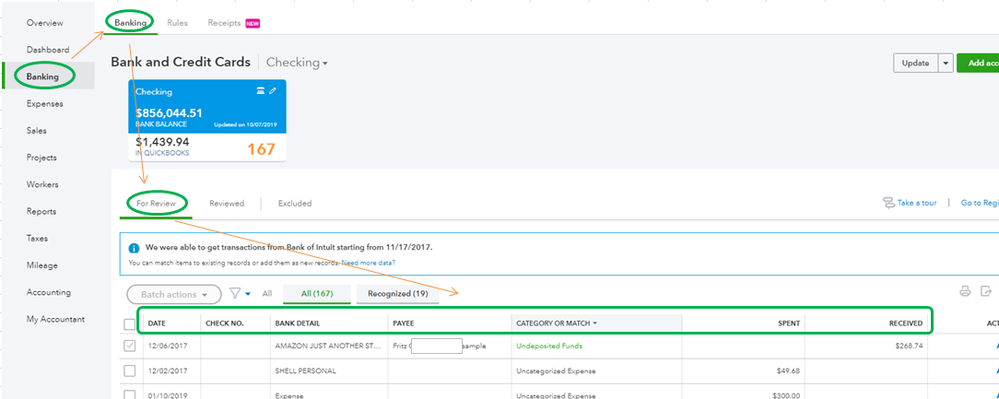
Task: Click the $49.68 spent amount
Action: [788, 370]
